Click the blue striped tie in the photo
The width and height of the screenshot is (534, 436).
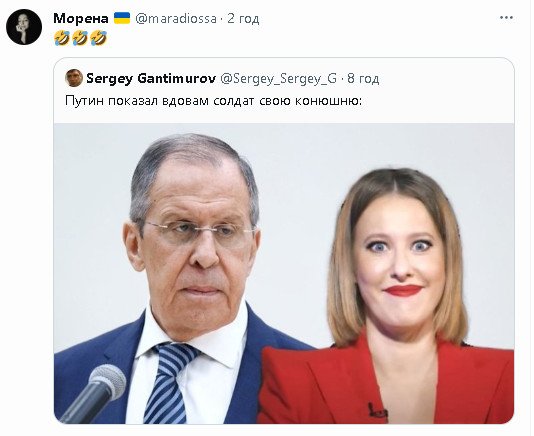tap(169, 383)
